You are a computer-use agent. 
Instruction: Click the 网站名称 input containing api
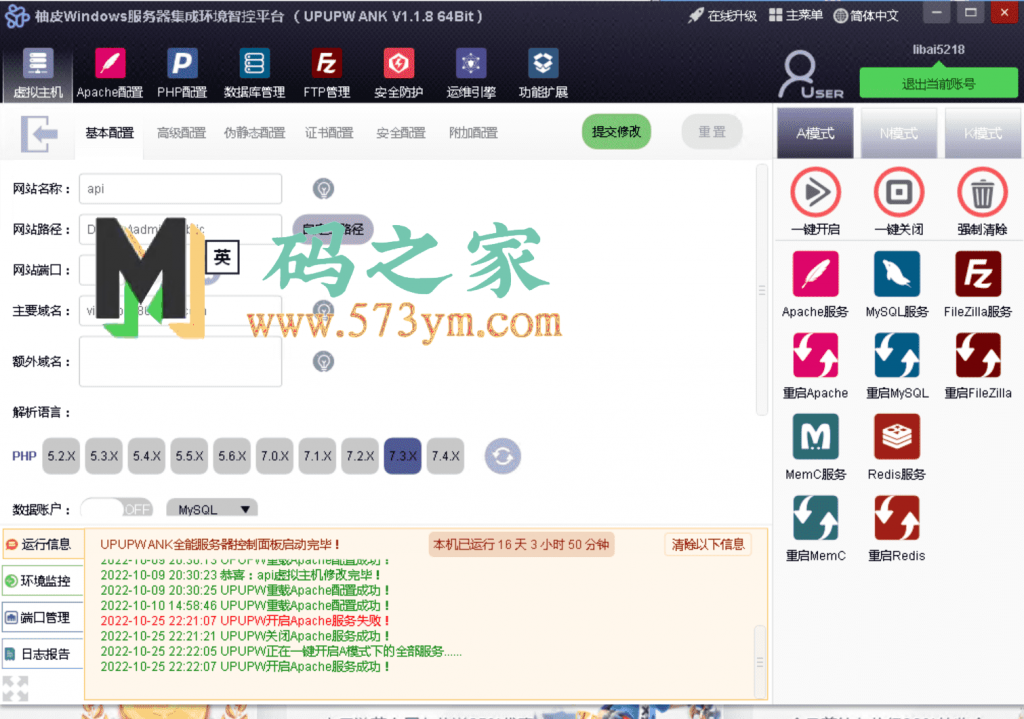coord(180,189)
